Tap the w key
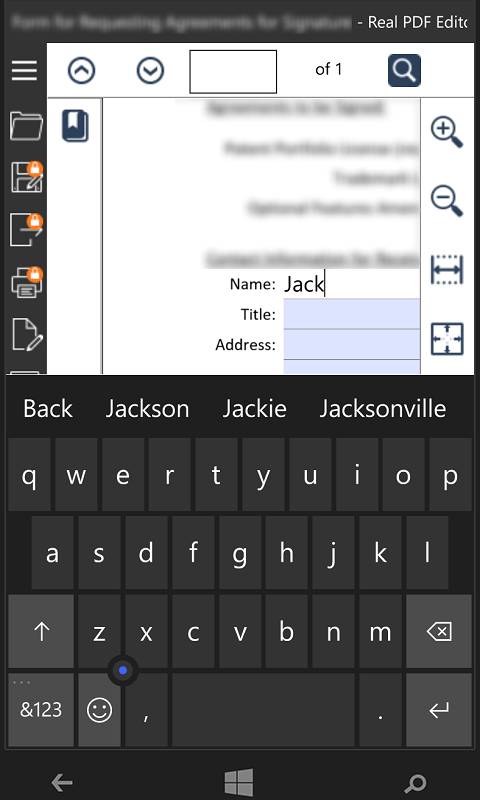The width and height of the screenshot is (480, 800). 76,474
